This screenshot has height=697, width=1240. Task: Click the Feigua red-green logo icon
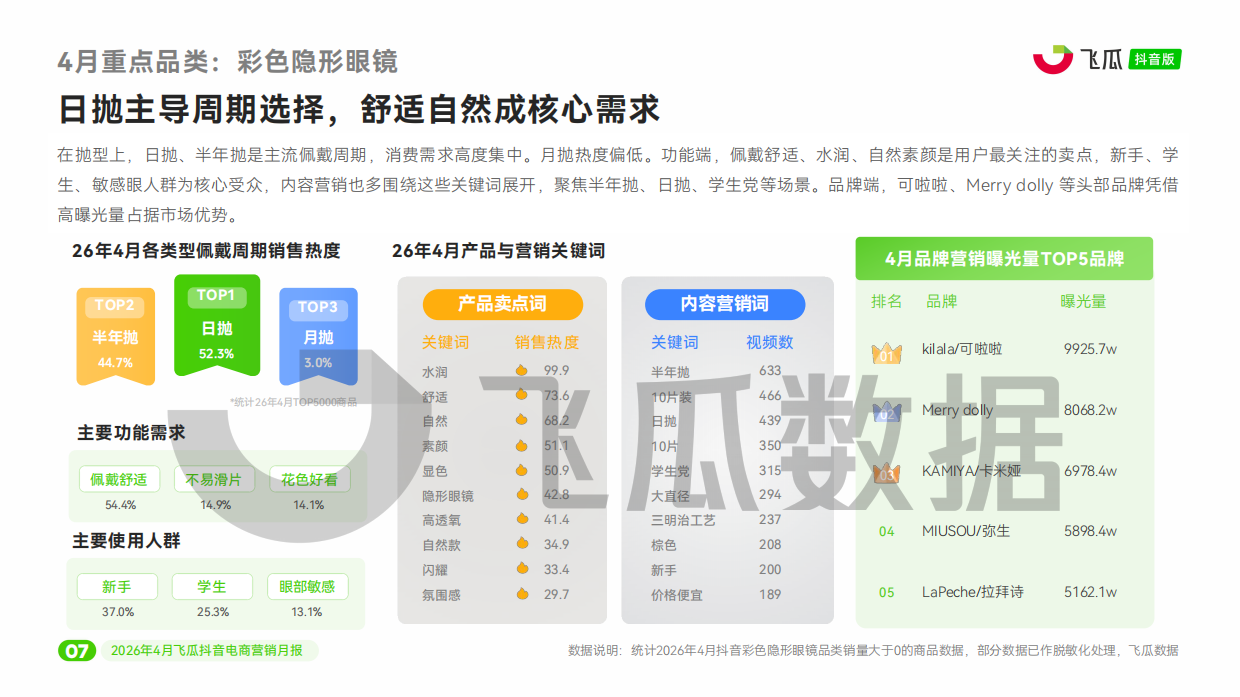coord(1052,59)
